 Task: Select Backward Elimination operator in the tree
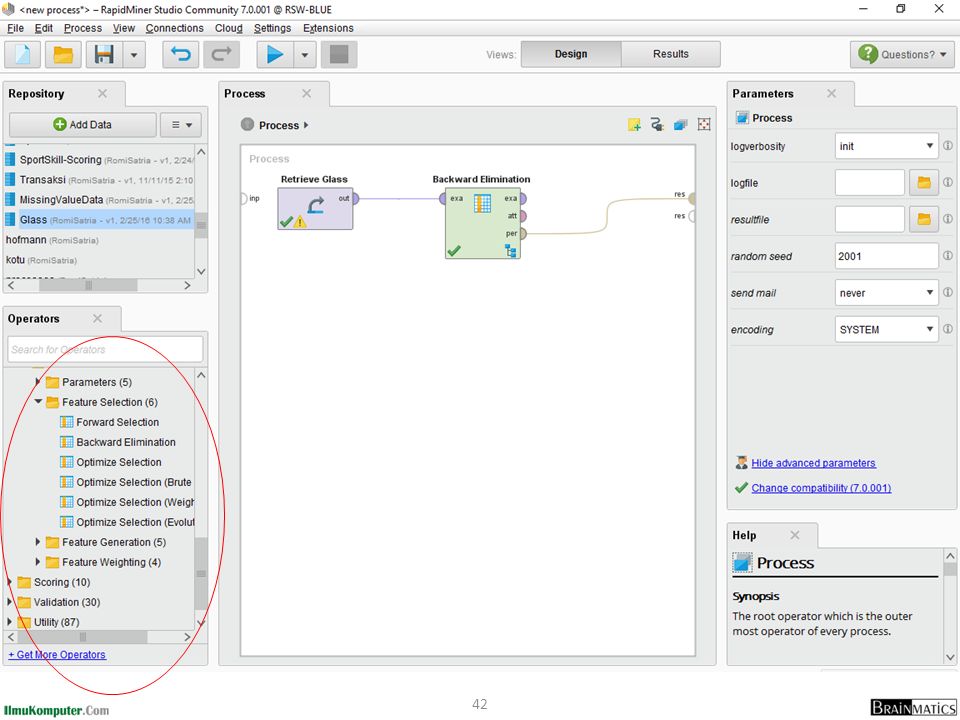[118, 442]
